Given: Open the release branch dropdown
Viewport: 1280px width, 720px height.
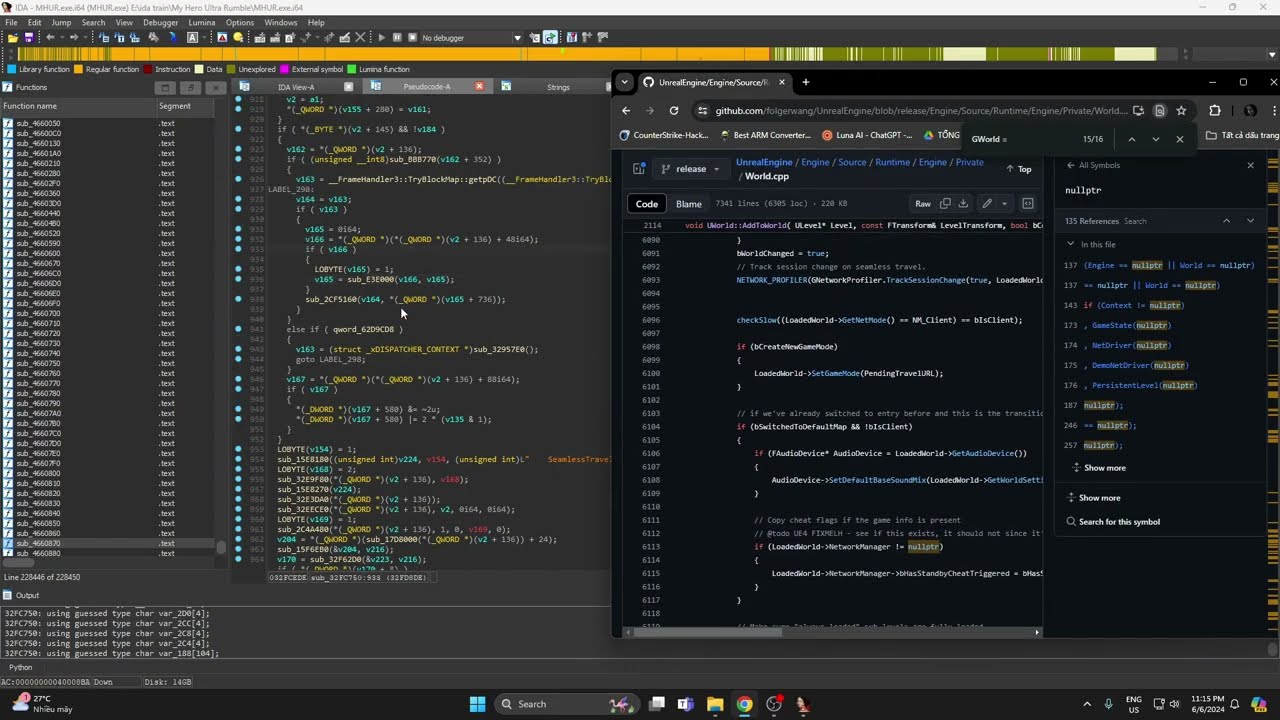Looking at the screenshot, I should [x=690, y=169].
